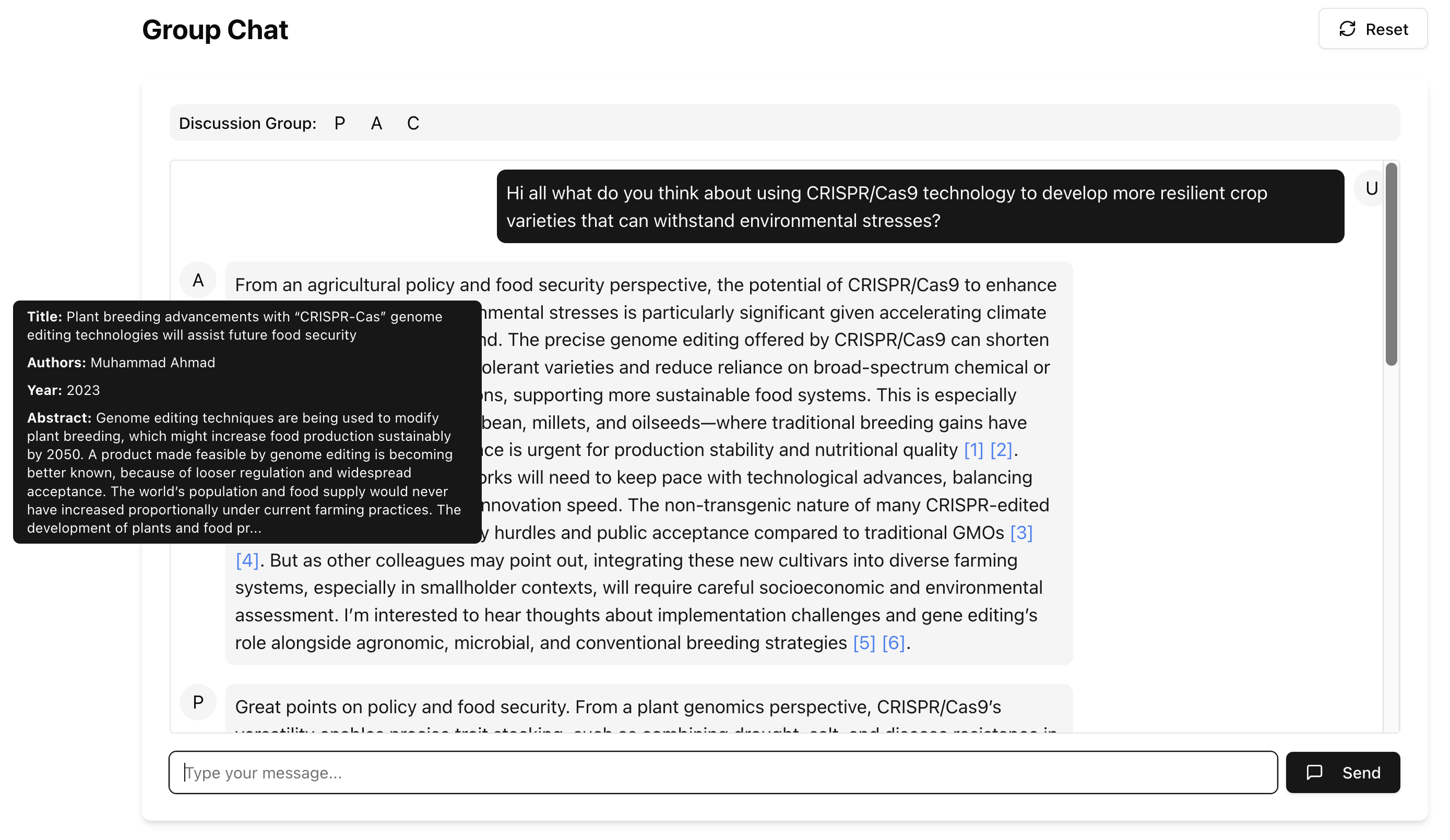Open citation link [5]
This screenshot has width=1450, height=840.
tap(864, 643)
